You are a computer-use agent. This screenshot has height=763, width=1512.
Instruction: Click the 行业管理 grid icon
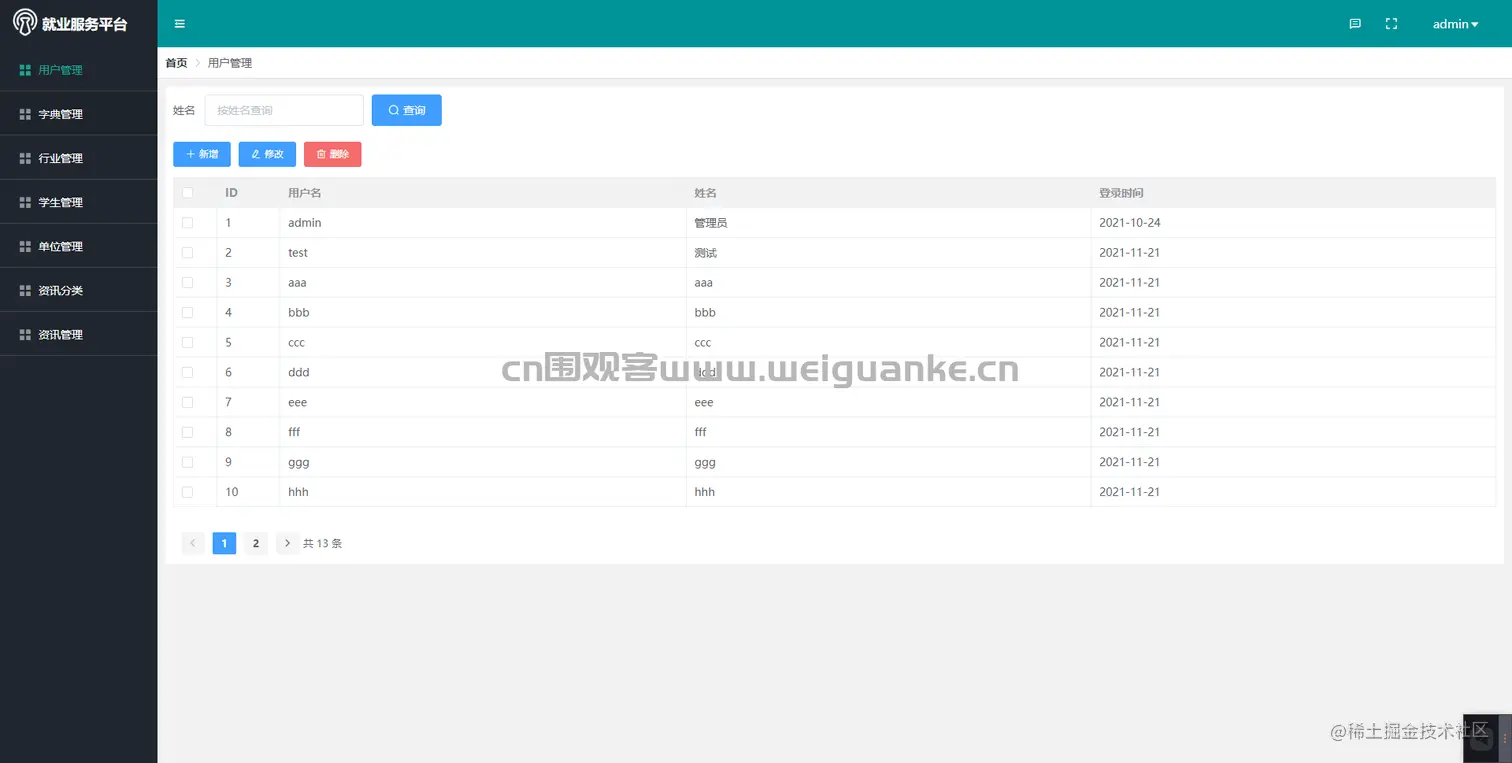[x=25, y=158]
